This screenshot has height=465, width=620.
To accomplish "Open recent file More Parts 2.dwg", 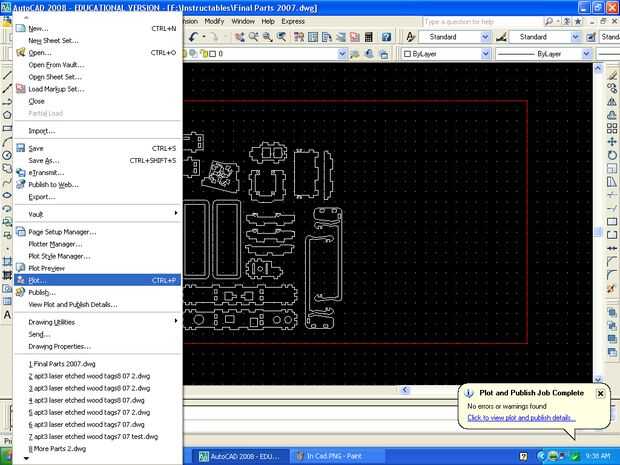I will [97, 448].
